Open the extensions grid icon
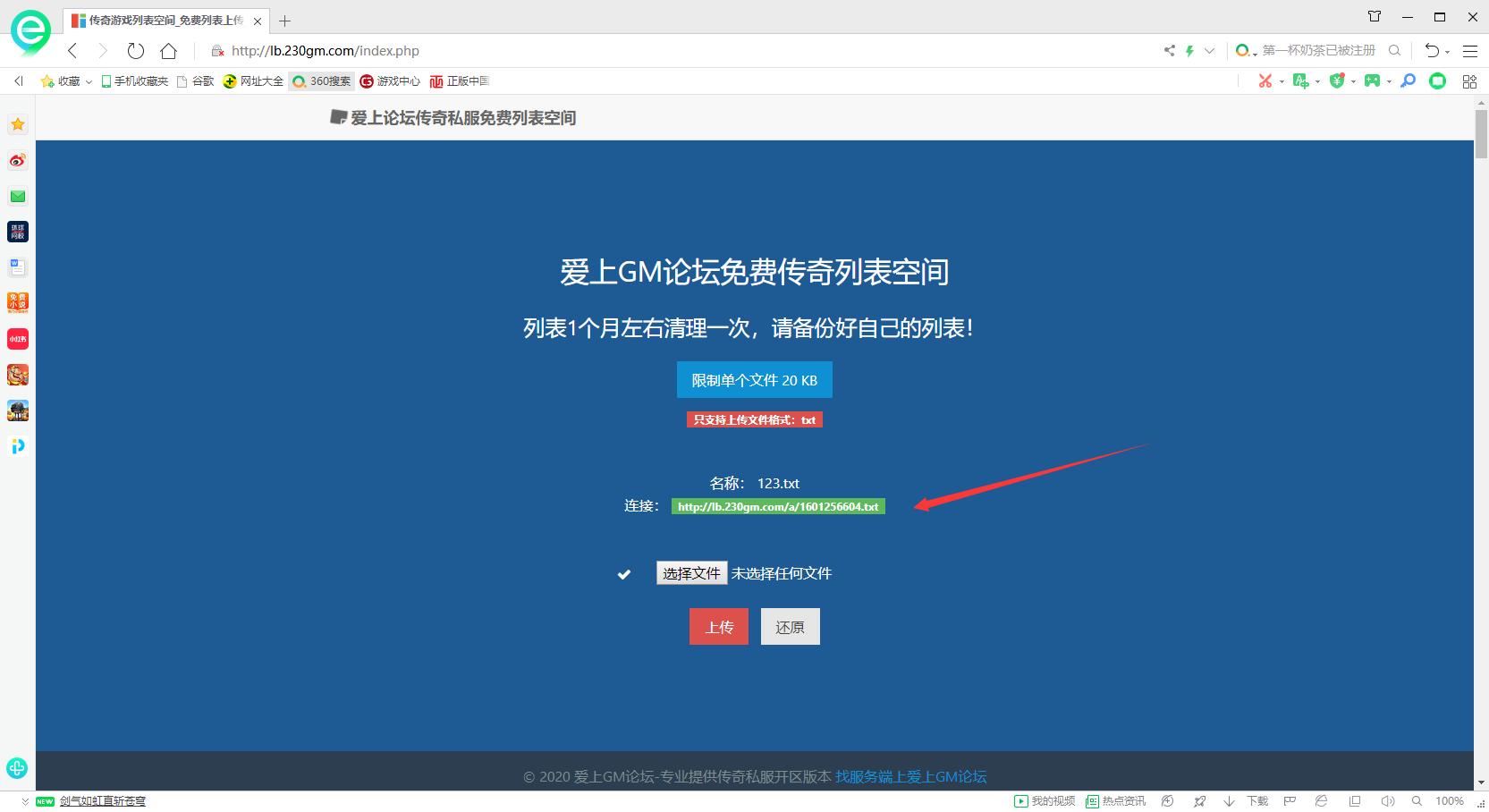The height and width of the screenshot is (812, 1489). (1468, 80)
